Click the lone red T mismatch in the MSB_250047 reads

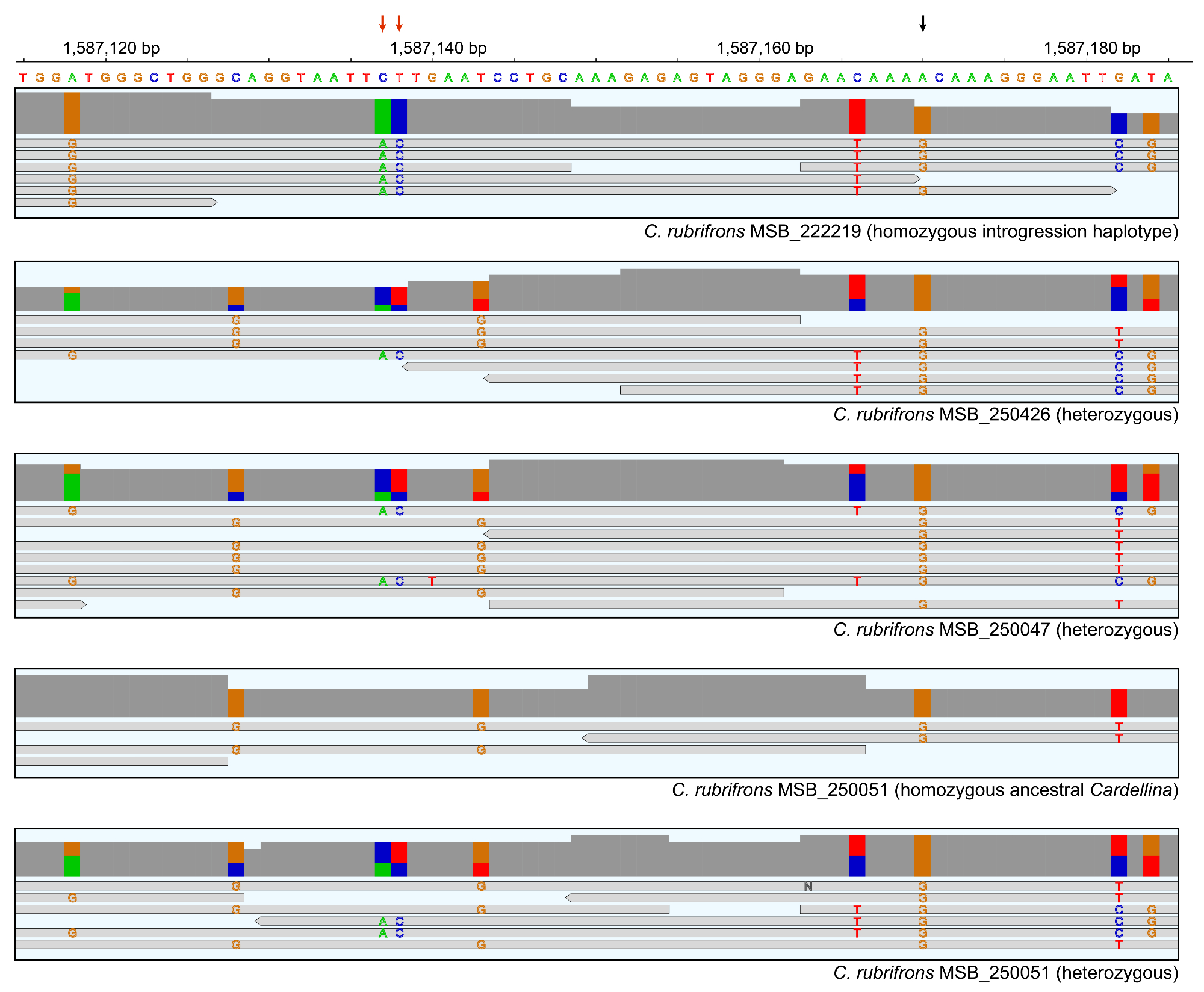pos(432,581)
